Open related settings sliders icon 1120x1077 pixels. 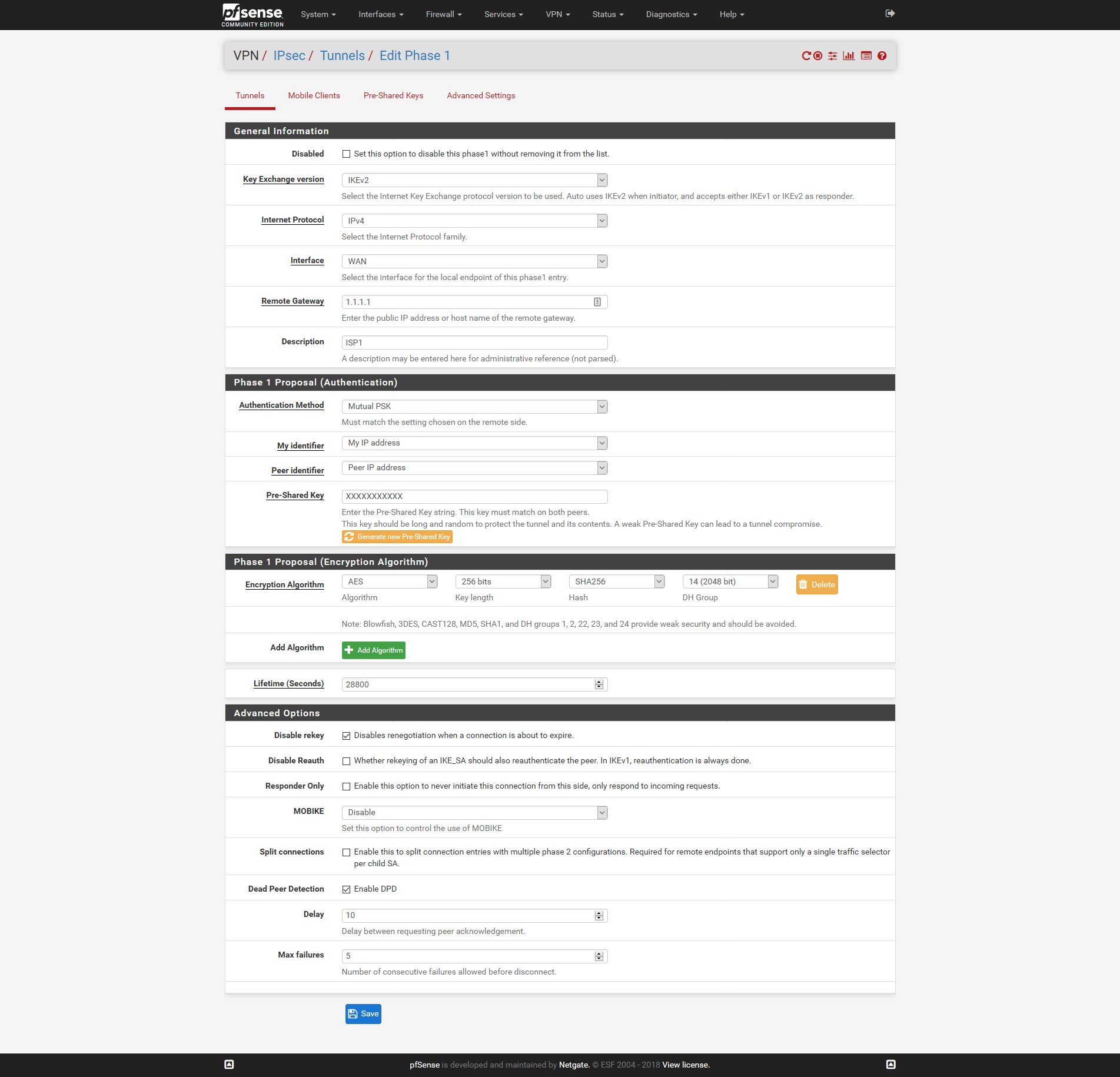point(832,56)
